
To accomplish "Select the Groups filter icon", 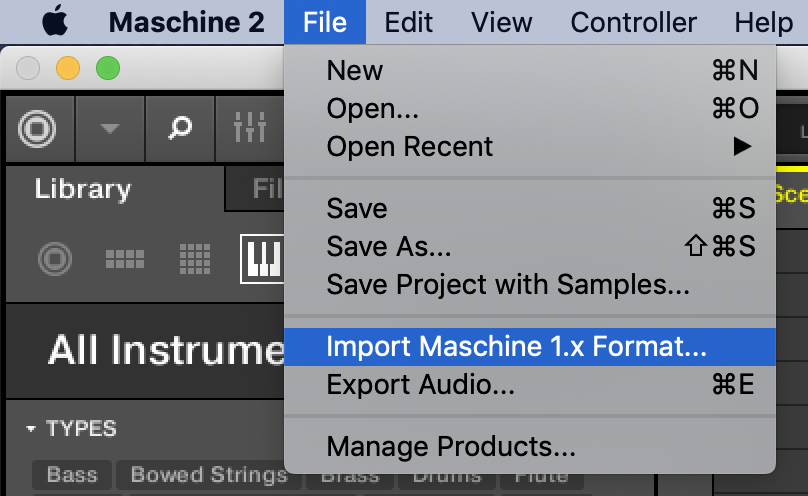I will coord(125,260).
